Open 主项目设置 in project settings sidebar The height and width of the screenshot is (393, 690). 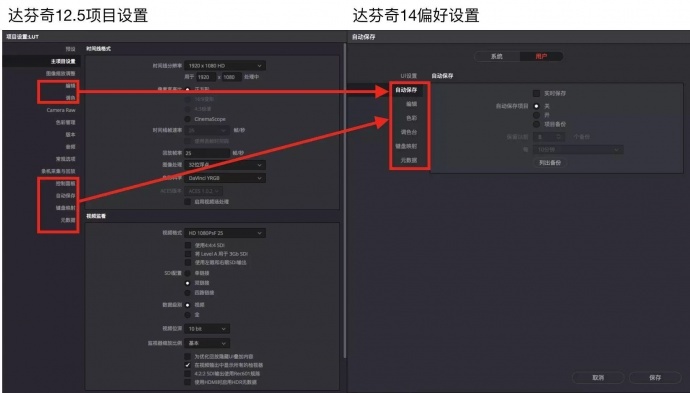point(63,61)
